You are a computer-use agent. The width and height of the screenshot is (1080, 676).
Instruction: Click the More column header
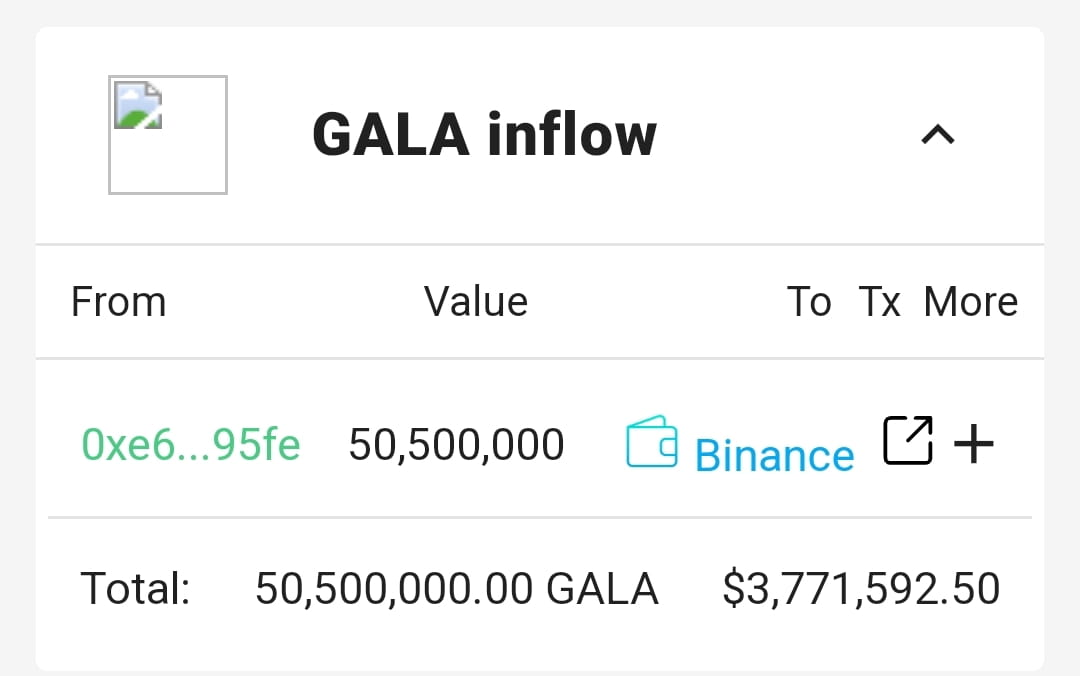point(970,301)
